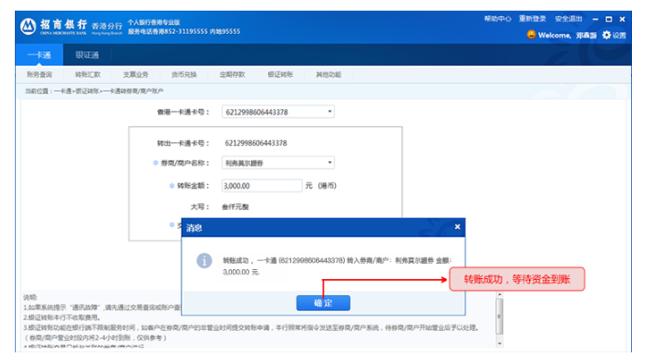Open the 银证转账 menu
The height and width of the screenshot is (364, 645).
280,75
